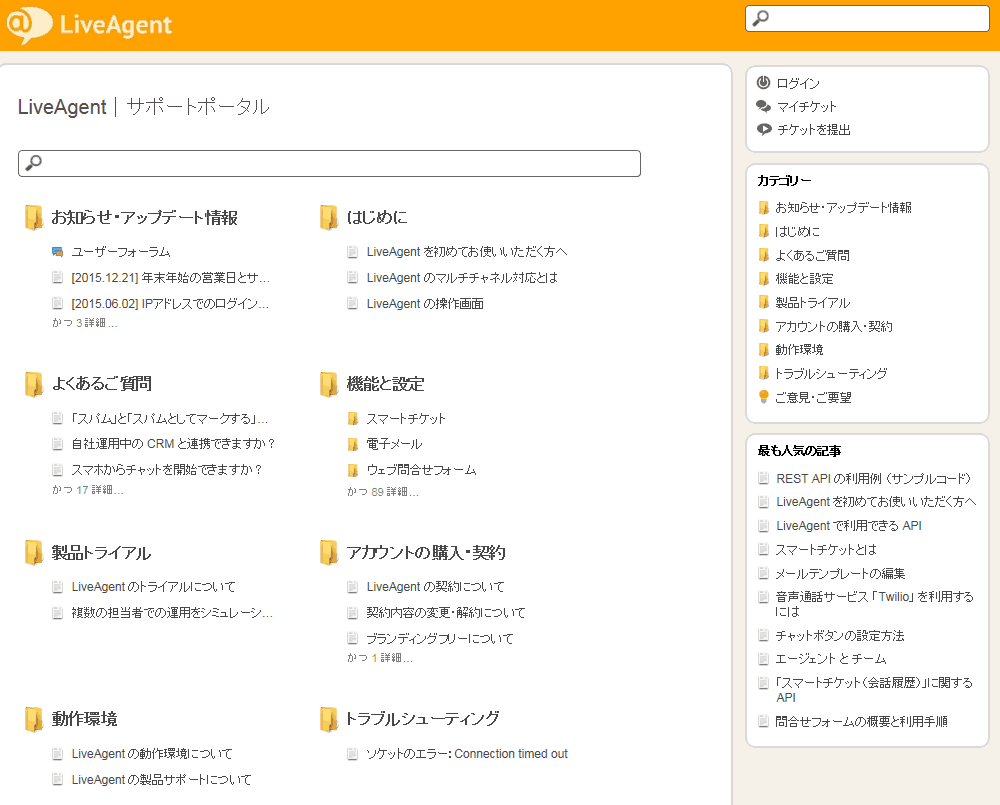This screenshot has height=805, width=1000.
Task: Click the large folder icon for はじめに
Action: coord(328,218)
